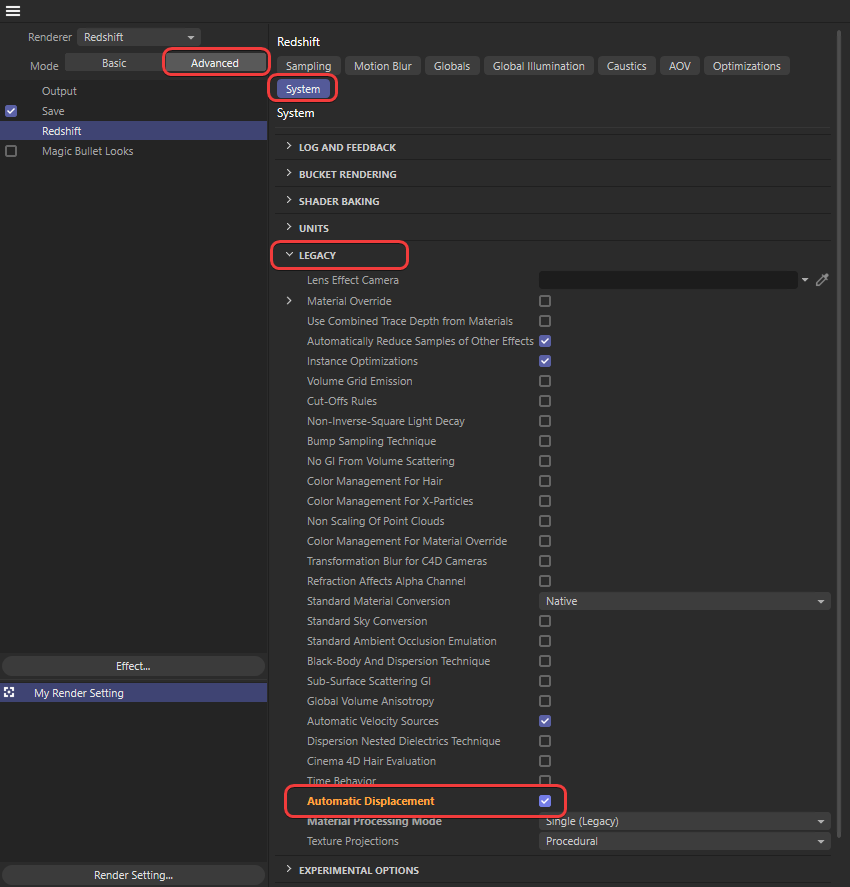Enable Transformation Blur for C4D Cameras
850x887 pixels.
coord(545,561)
